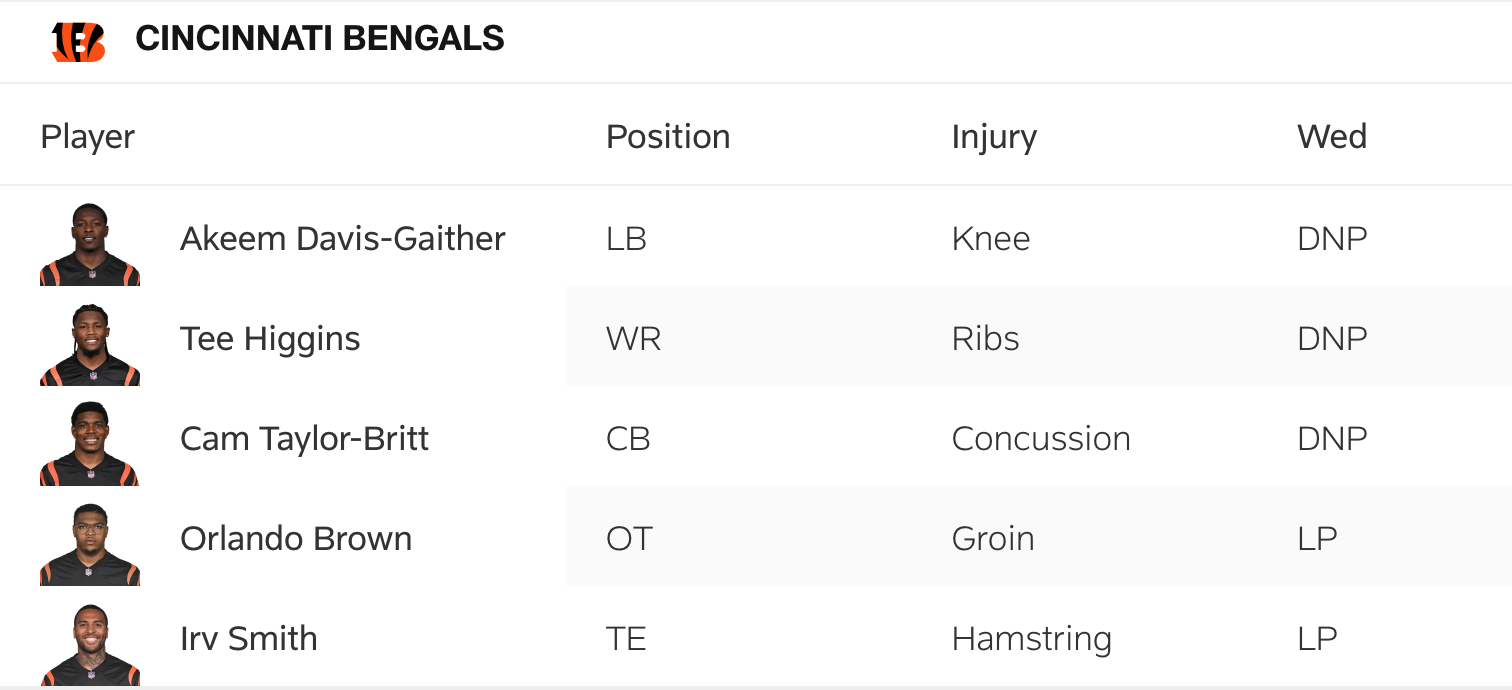
Task: Click Akeem Davis-Gaither's headshot photo
Action: (90, 244)
